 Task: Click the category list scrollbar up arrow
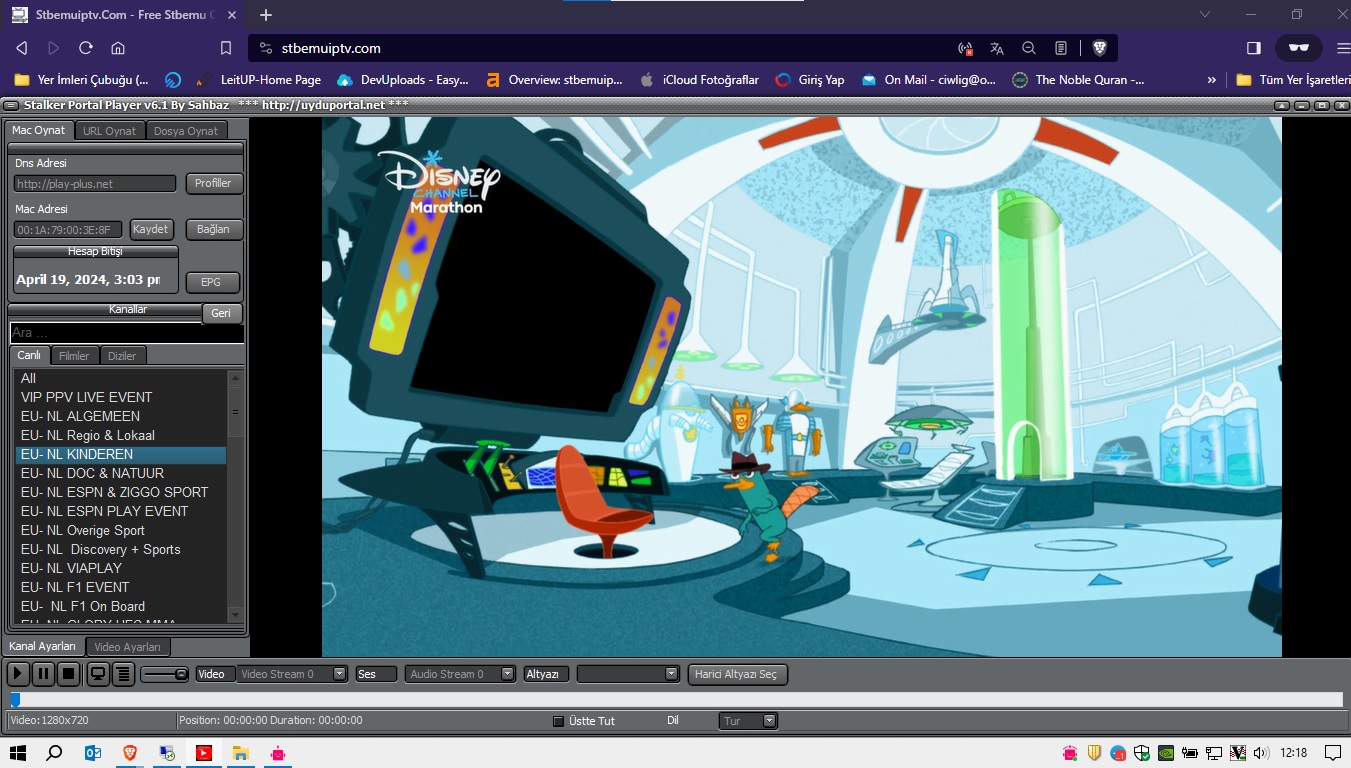[235, 377]
